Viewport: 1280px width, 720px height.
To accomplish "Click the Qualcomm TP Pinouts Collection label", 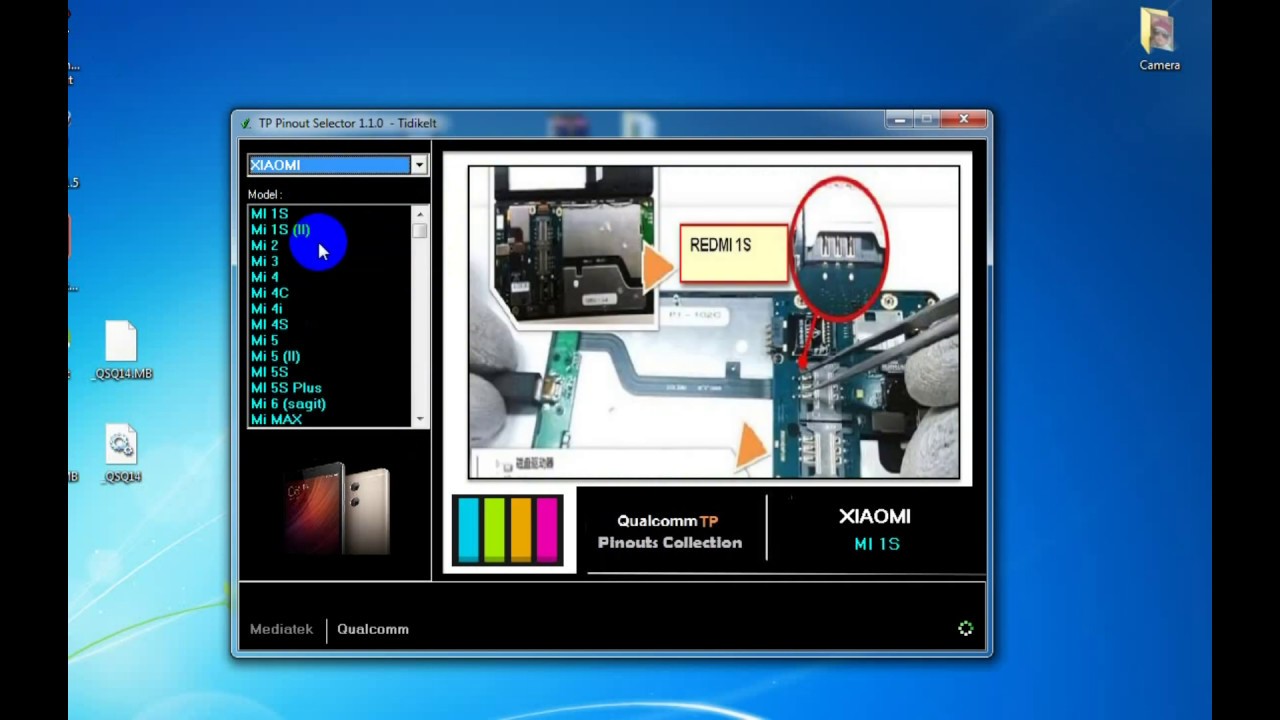I will point(670,532).
